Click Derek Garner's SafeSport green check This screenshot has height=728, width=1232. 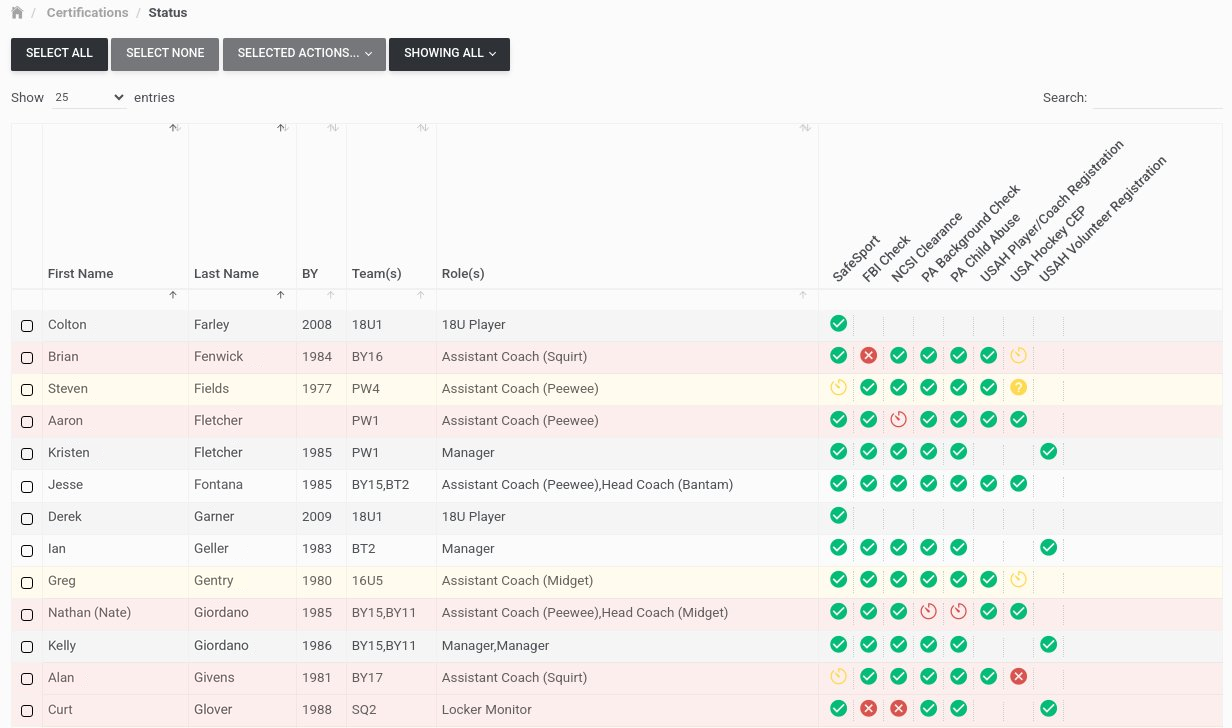pyautogui.click(x=838, y=515)
